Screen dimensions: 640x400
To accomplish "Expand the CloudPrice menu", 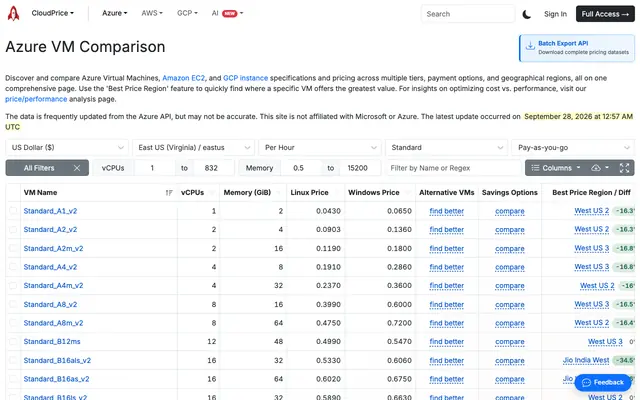I will click(x=53, y=13).
